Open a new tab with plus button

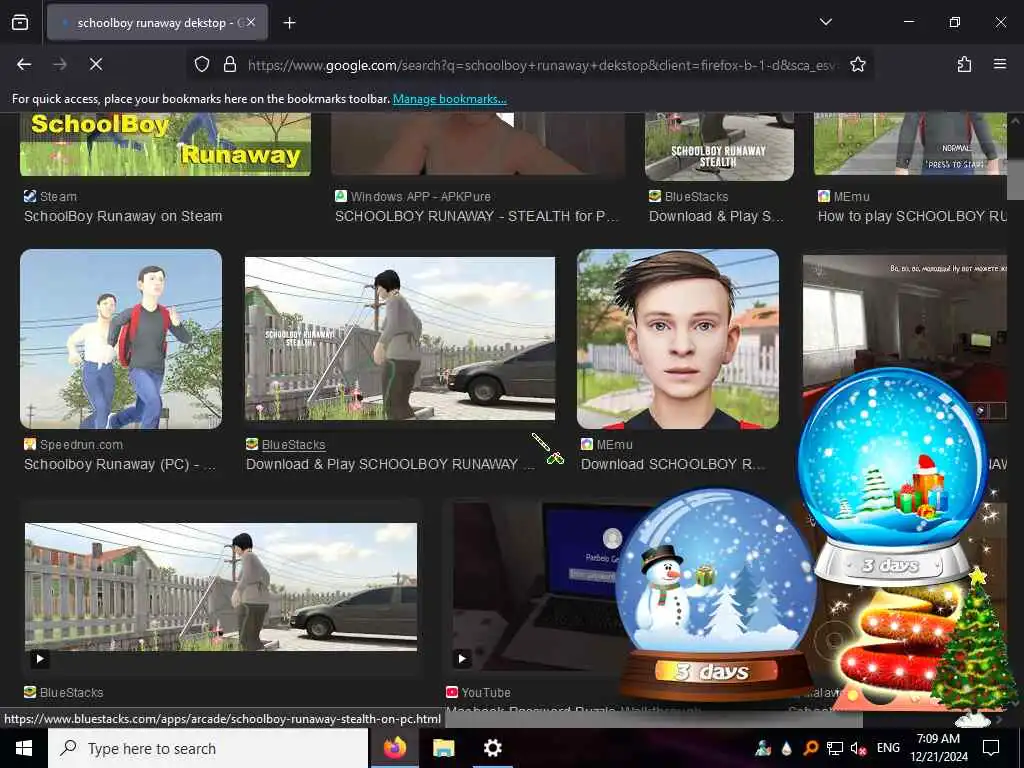(289, 23)
